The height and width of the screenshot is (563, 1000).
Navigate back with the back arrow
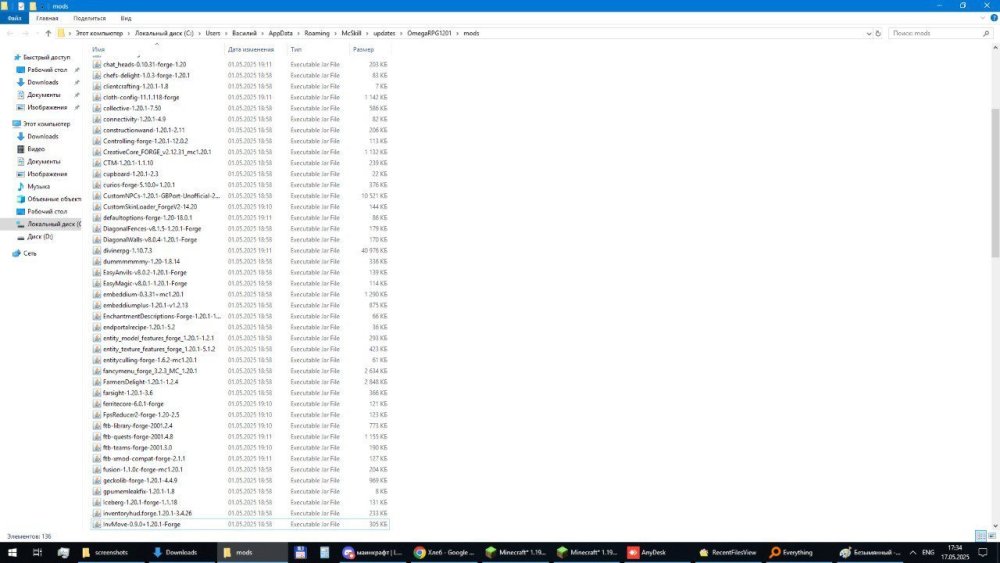[10, 33]
